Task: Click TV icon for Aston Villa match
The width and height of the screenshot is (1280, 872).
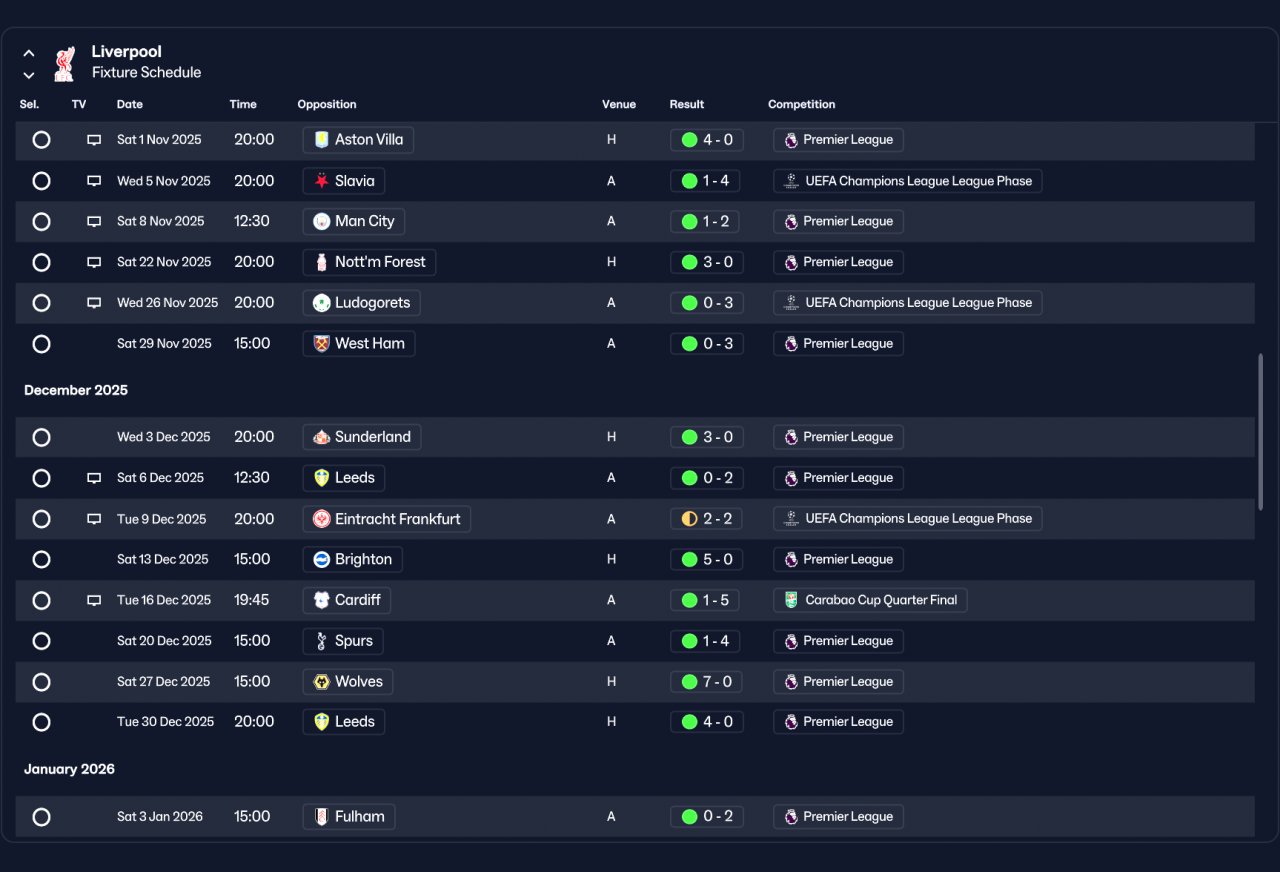Action: coord(94,140)
